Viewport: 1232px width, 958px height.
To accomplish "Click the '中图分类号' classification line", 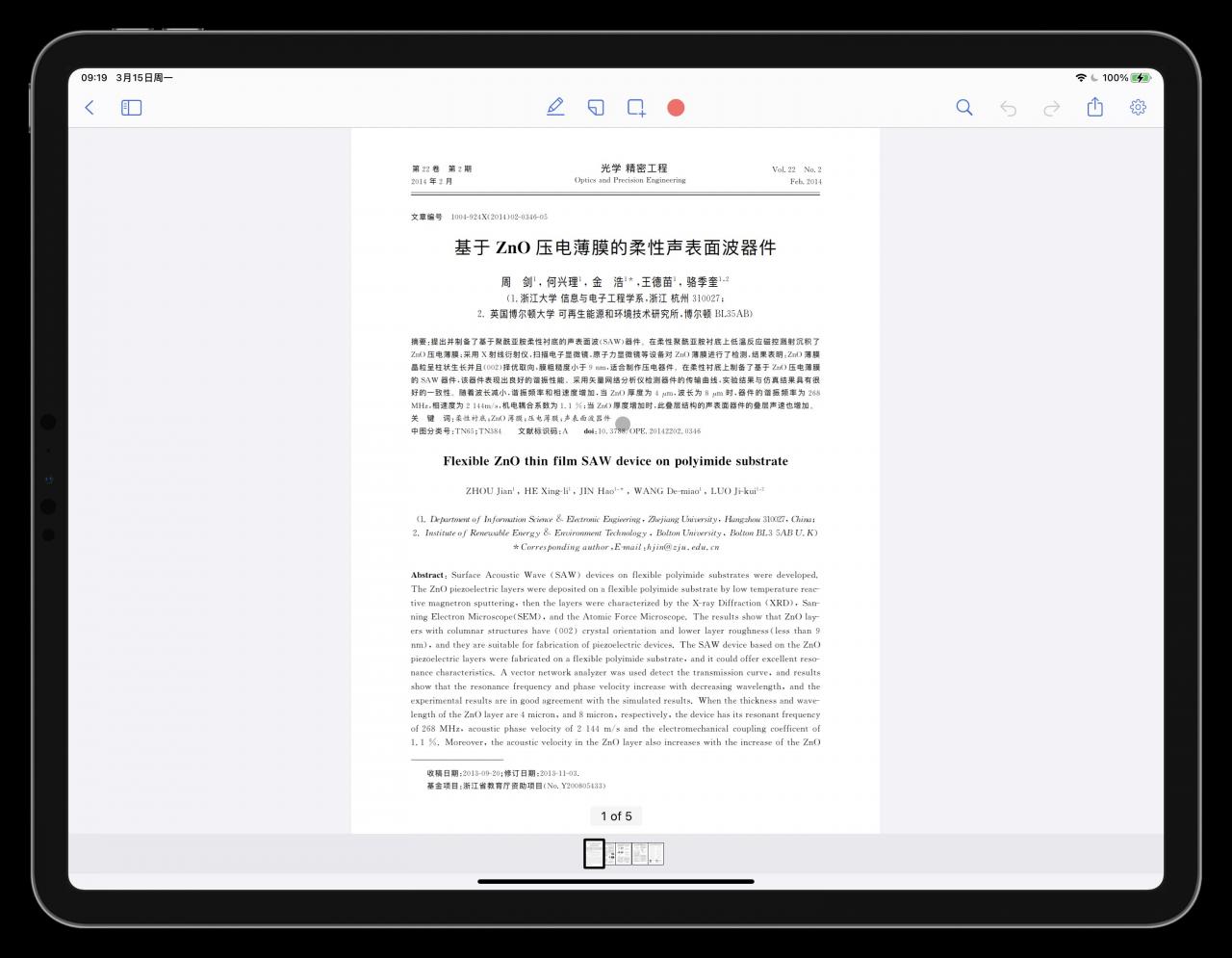I will 555,431.
